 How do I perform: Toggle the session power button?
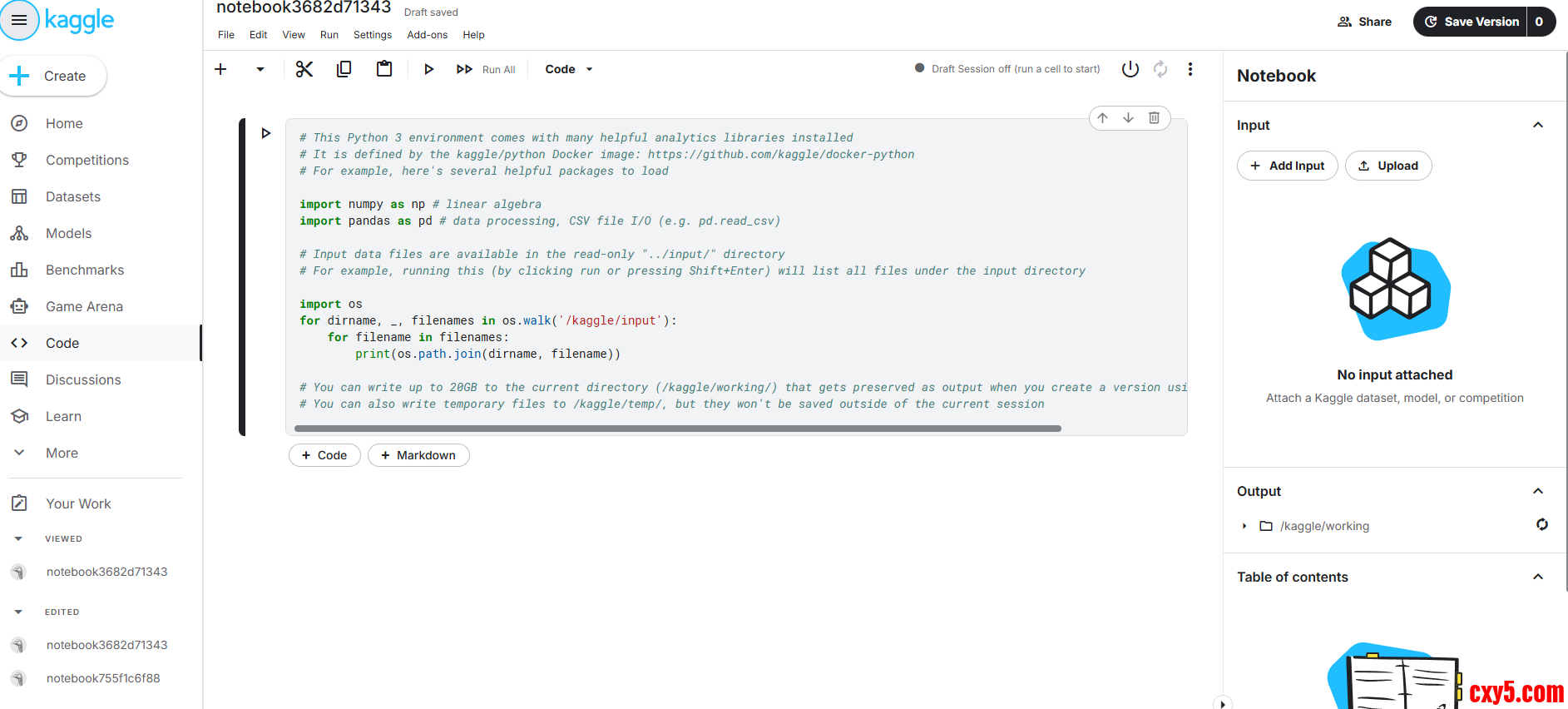click(1130, 69)
